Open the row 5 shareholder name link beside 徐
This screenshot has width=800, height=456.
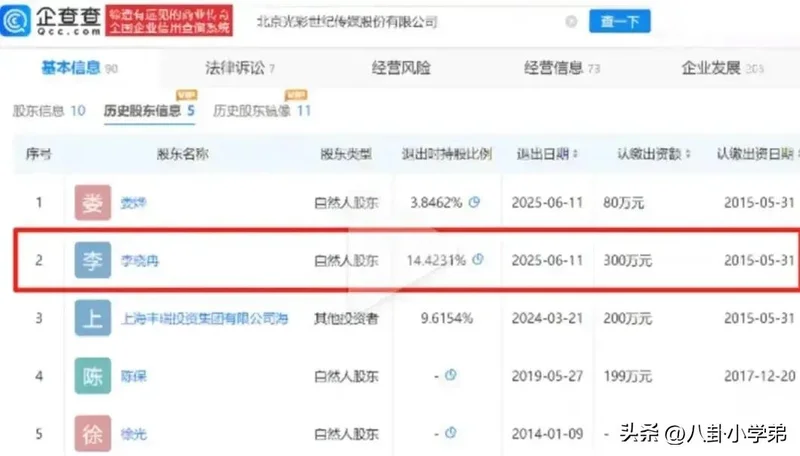coord(134,434)
